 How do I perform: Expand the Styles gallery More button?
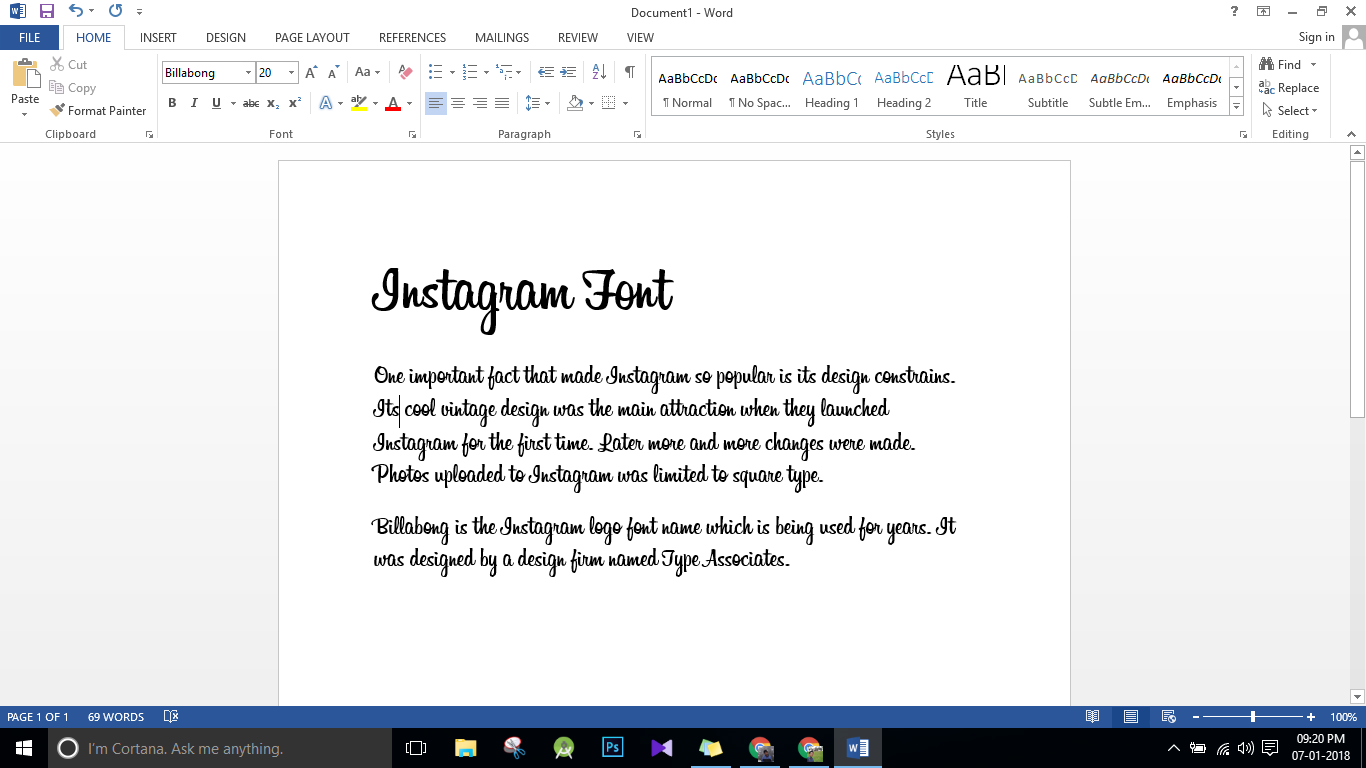click(1236, 107)
